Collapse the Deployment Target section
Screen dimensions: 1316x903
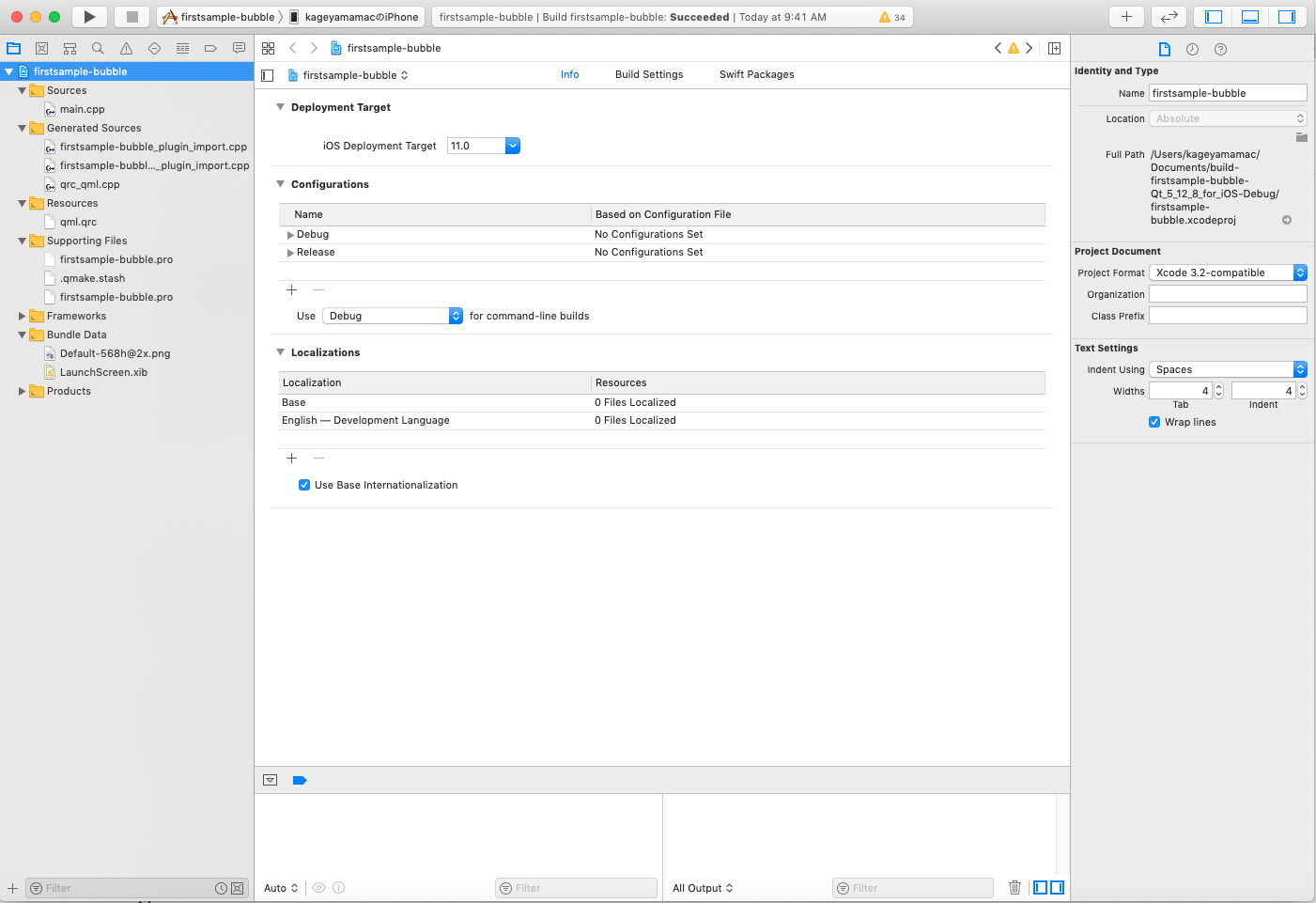(280, 107)
